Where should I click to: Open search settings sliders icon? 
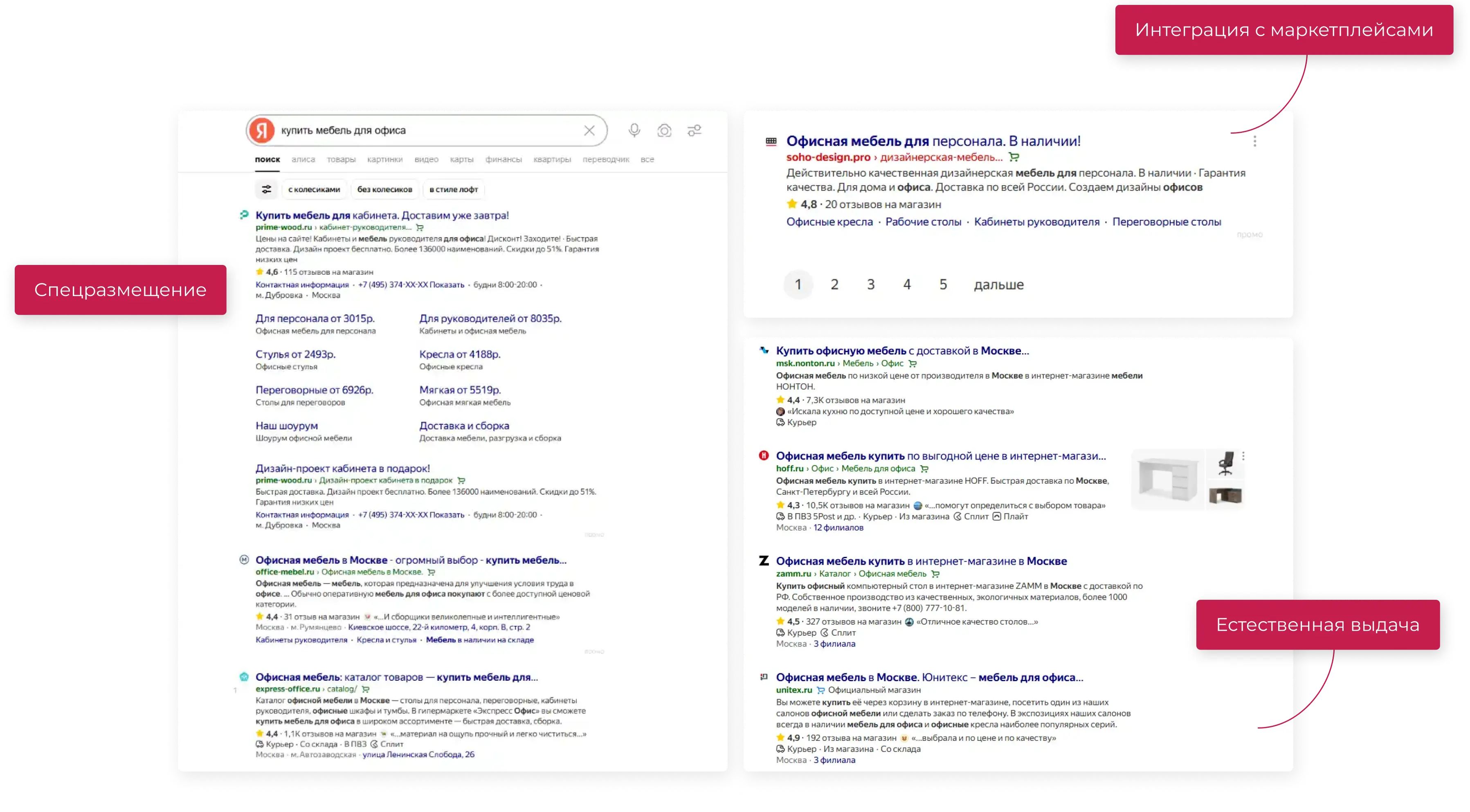[694, 131]
